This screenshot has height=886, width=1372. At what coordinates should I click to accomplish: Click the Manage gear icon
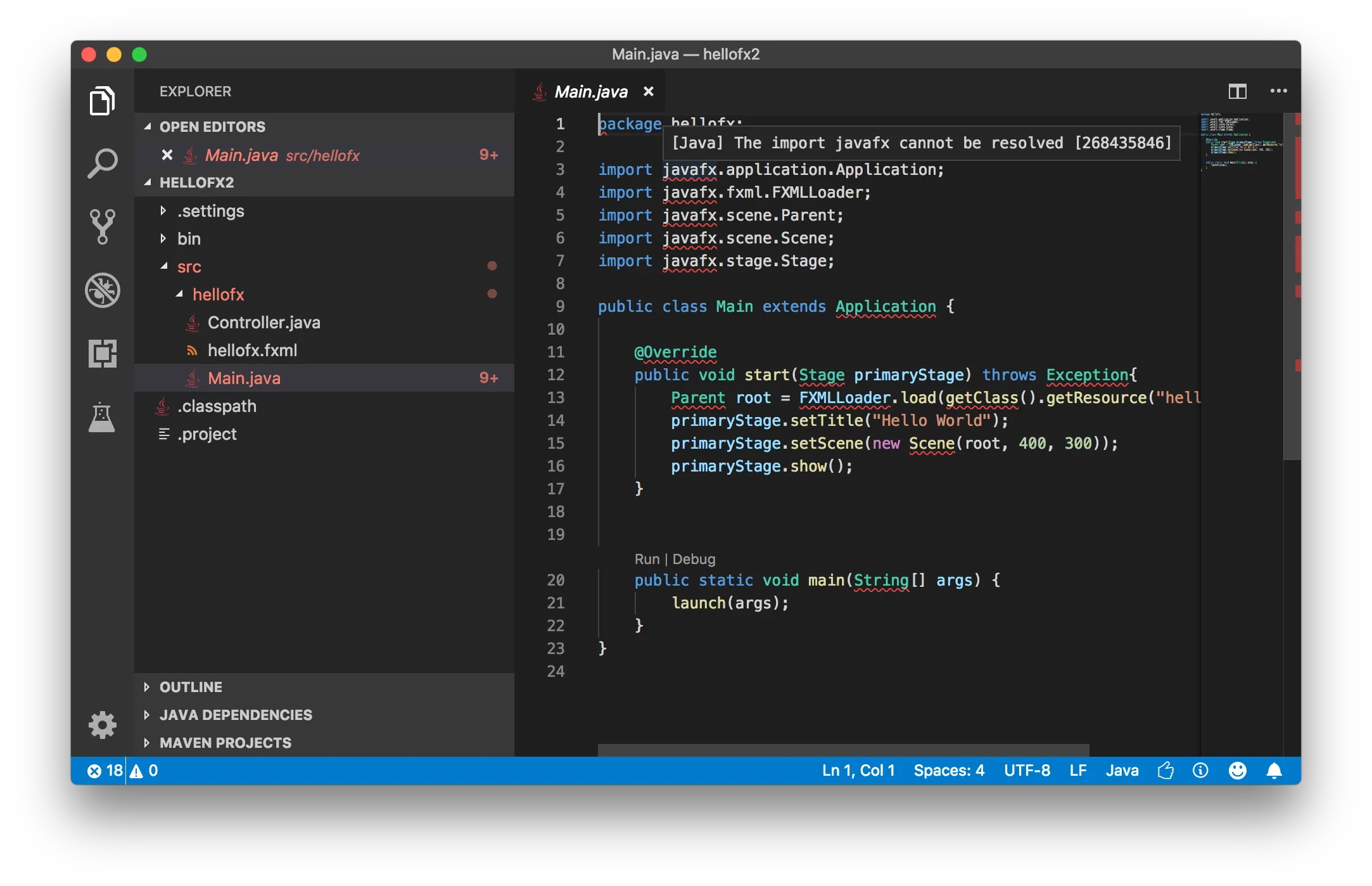[102, 724]
